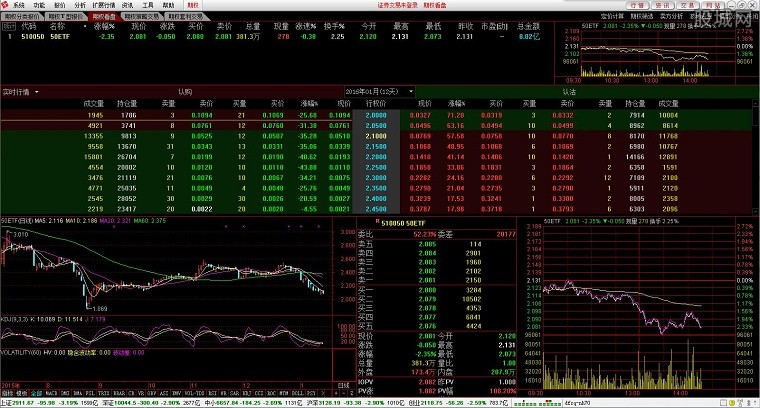
Task: Open the 帮助 menu
Action: (168, 5)
